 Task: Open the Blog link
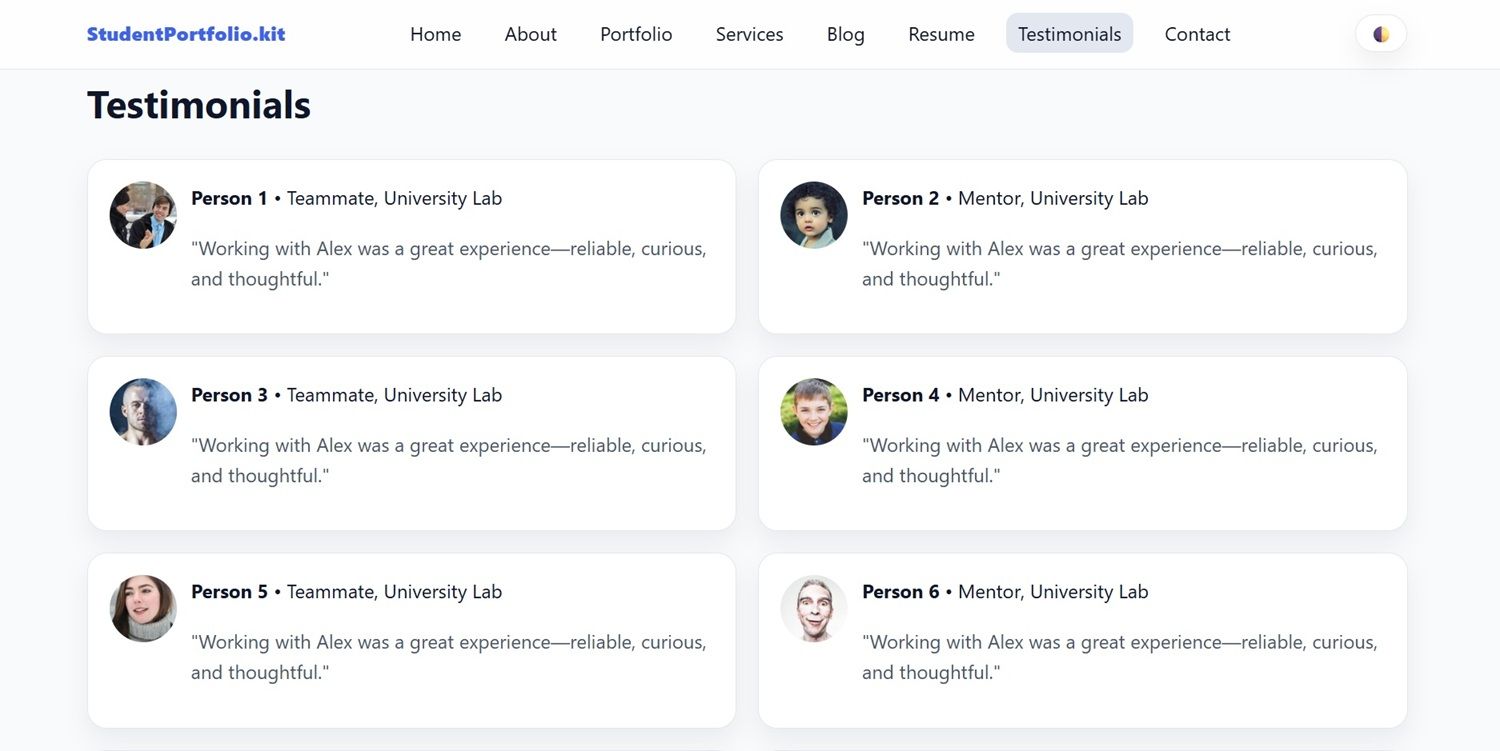pos(845,34)
